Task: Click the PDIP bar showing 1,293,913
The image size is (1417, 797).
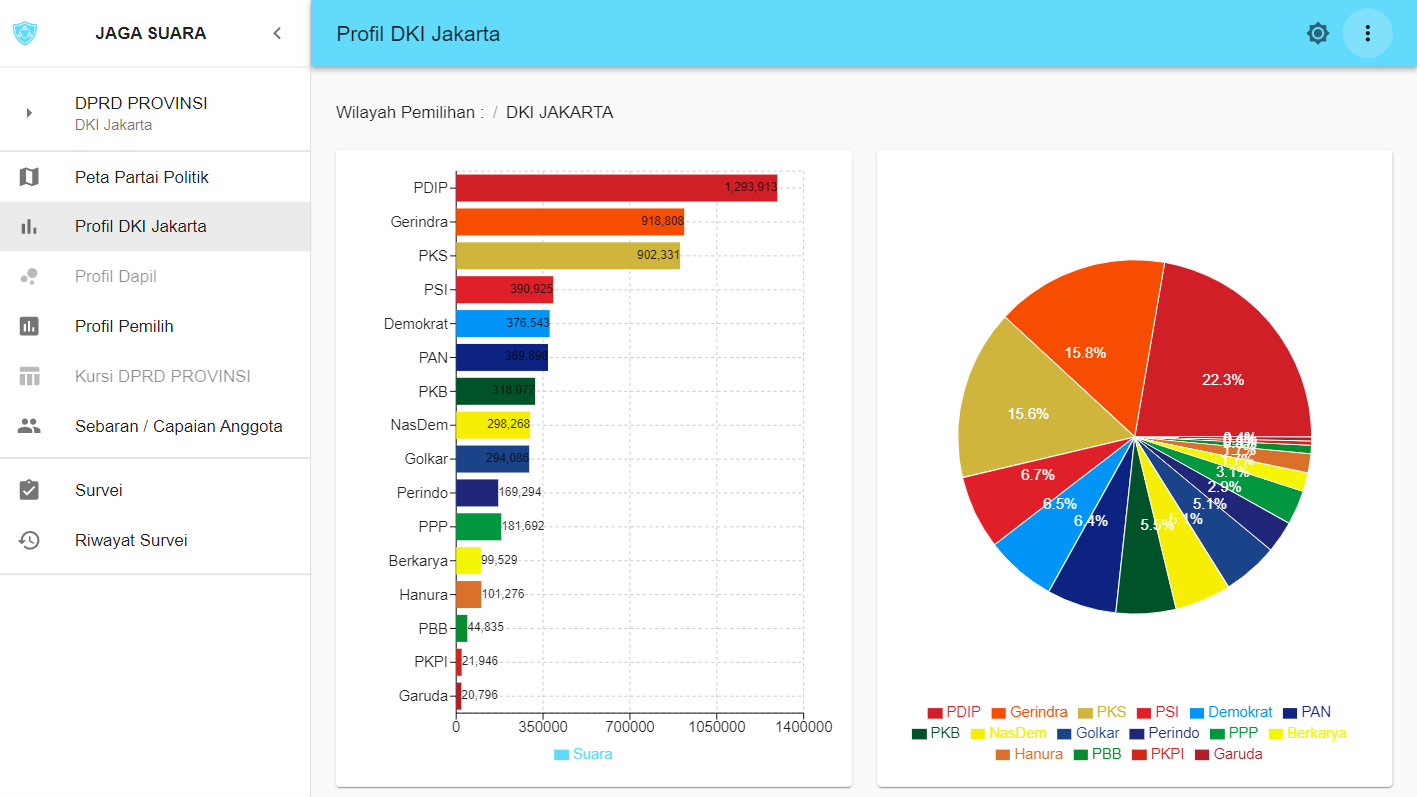Action: point(616,187)
